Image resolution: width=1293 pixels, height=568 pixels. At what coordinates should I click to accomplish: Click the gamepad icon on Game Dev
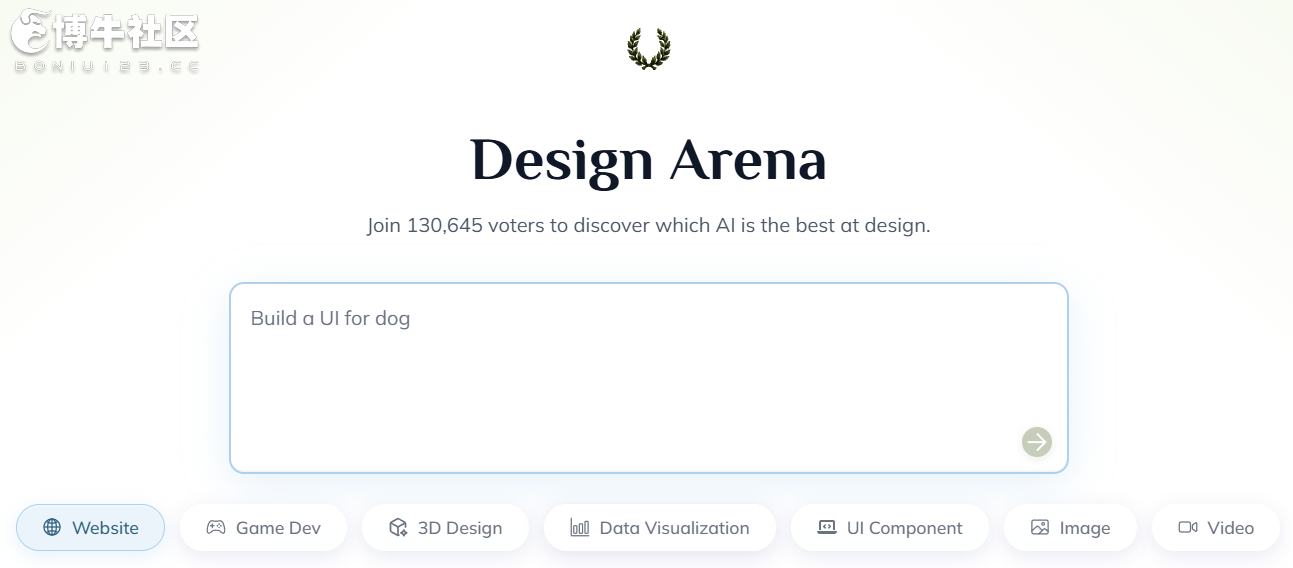(x=216, y=528)
